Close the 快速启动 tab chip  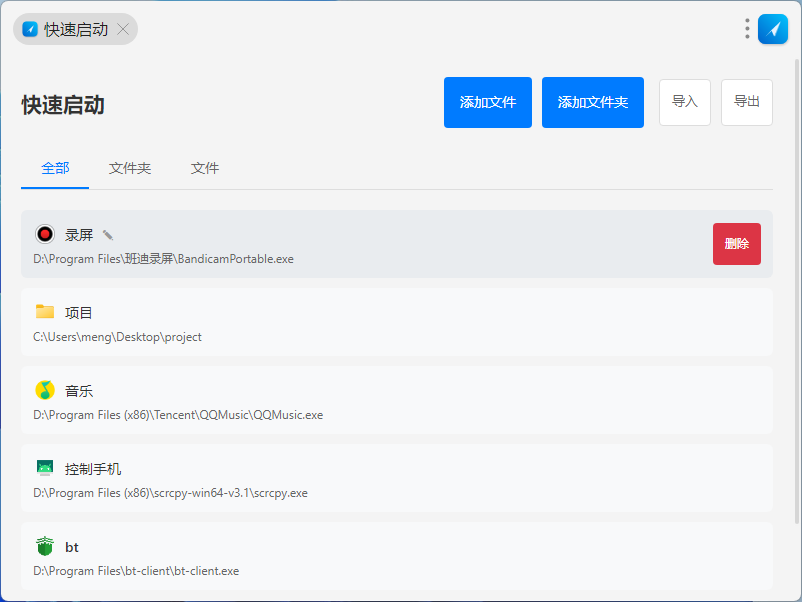(123, 29)
